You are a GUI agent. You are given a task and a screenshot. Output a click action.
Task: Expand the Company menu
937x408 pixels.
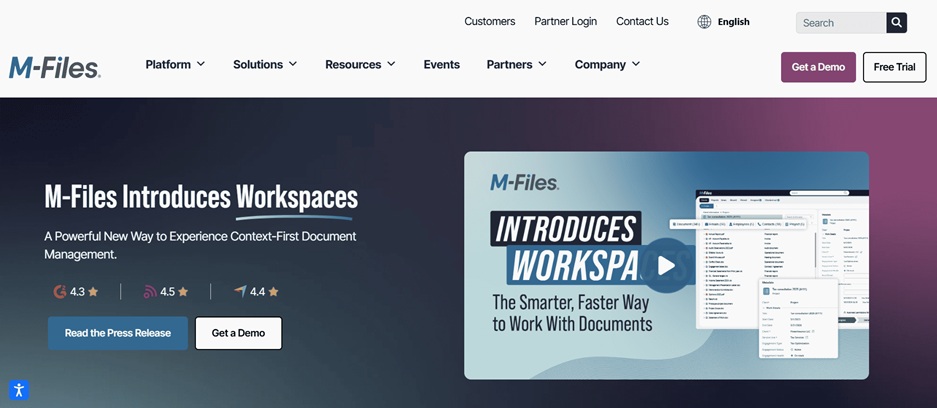pyautogui.click(x=607, y=64)
